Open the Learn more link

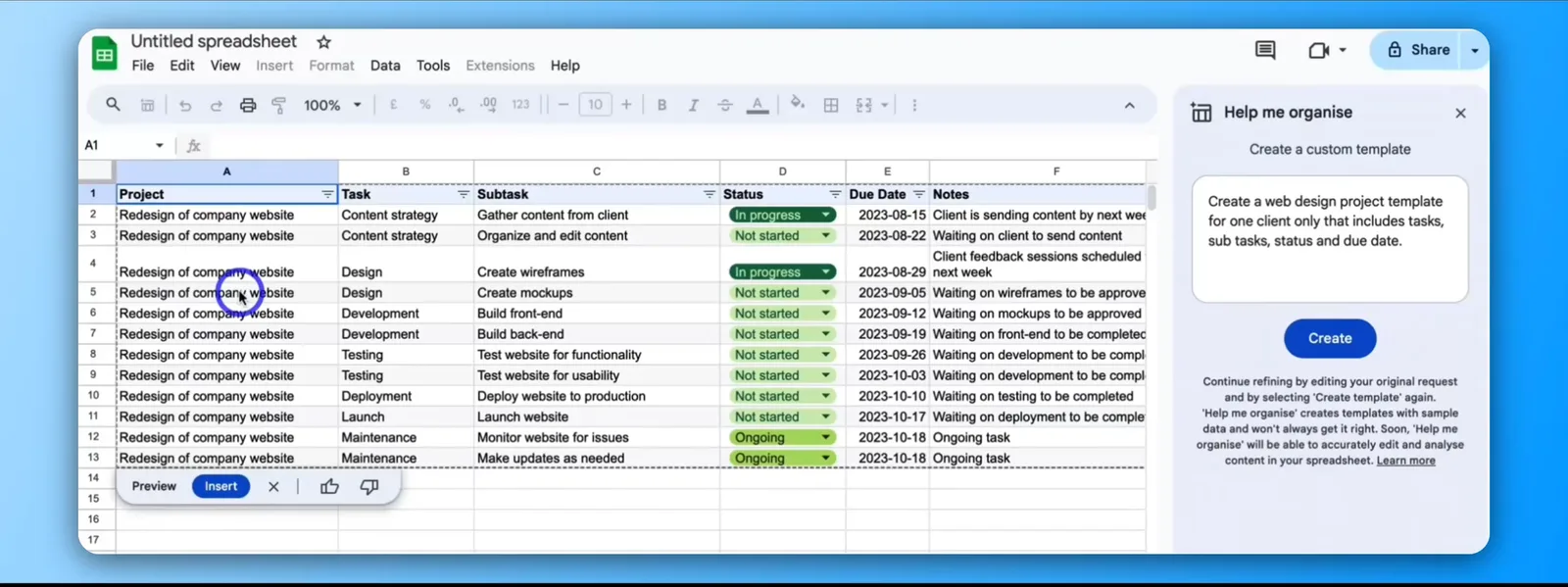[1406, 461]
